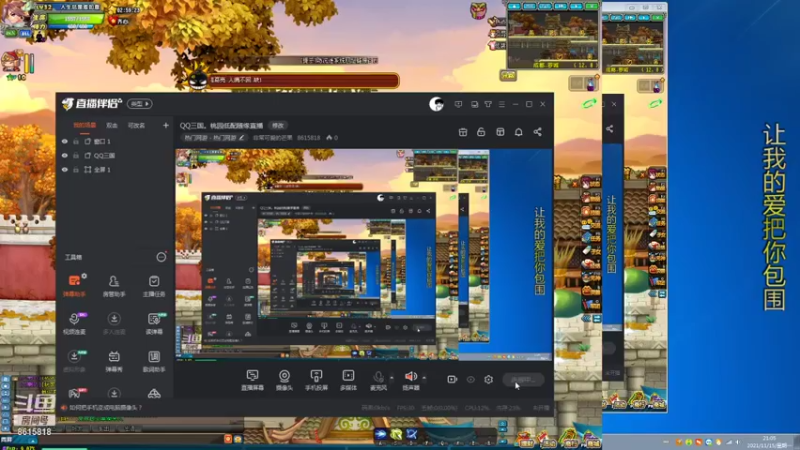Viewport: 800px width, 450px height.
Task: Click the box icon left of the bell
Action: point(500,132)
